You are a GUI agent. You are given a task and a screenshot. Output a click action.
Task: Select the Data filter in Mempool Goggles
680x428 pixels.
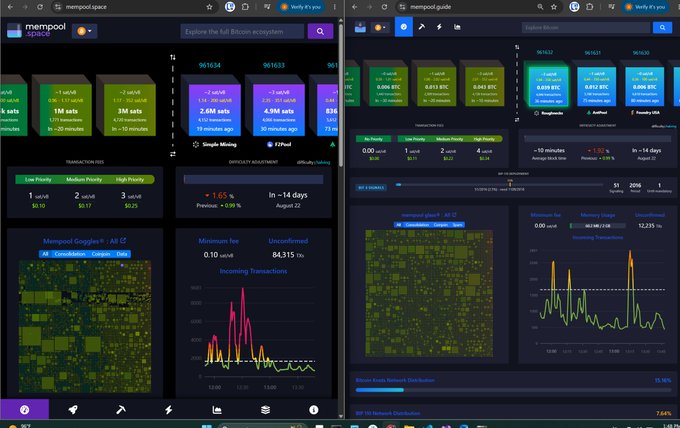122,254
